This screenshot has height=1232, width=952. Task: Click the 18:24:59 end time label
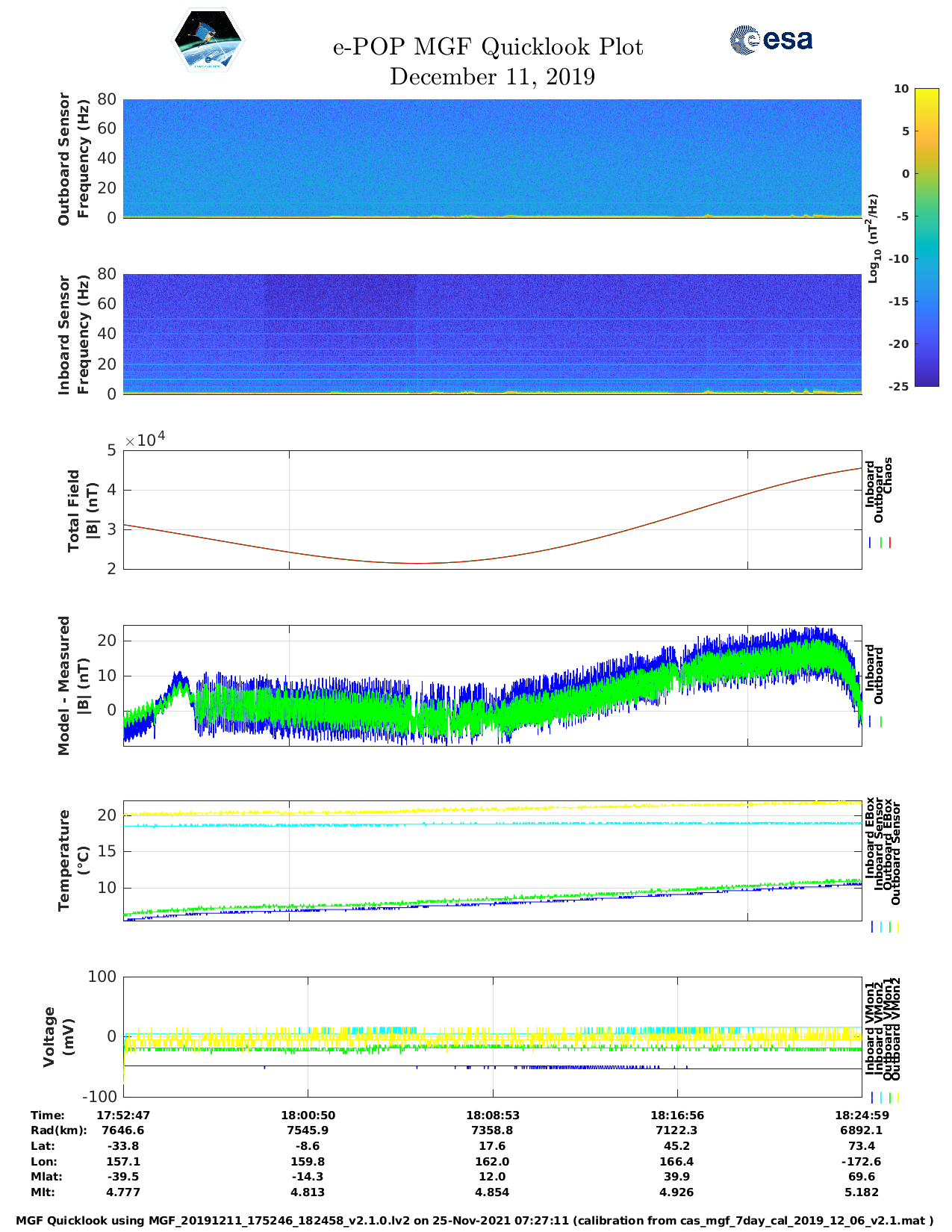[861, 1115]
